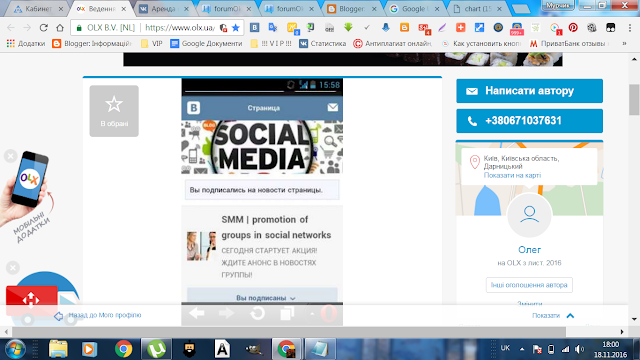Reload the page with the refresh icon
This screenshot has width=640, height=360.
tap(43, 28)
